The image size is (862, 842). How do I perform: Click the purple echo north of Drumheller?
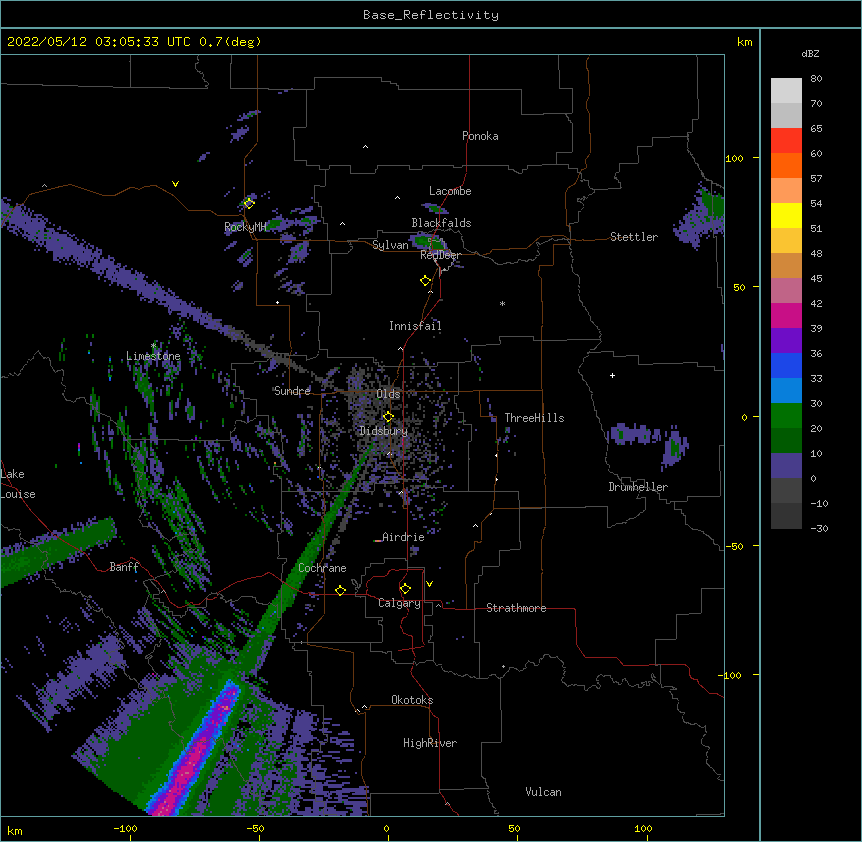coord(635,434)
